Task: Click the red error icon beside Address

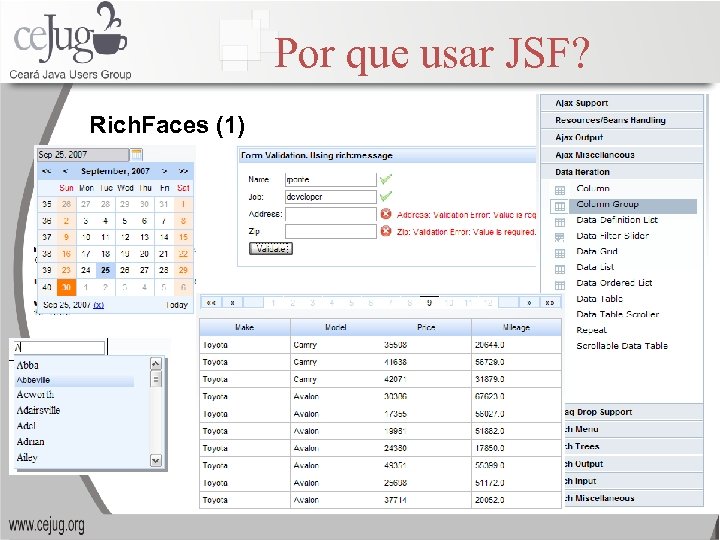Action: tap(386, 214)
